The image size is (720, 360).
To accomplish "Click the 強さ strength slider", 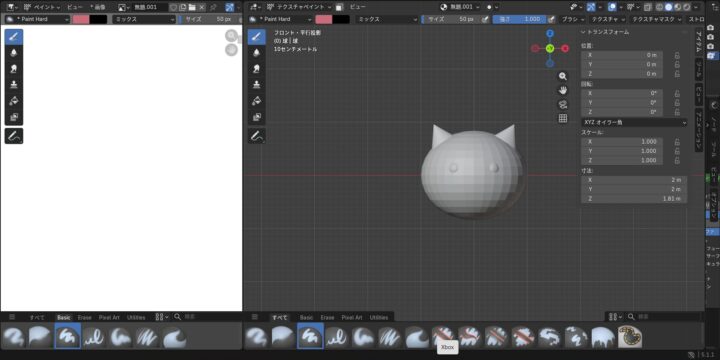I will click(519, 19).
